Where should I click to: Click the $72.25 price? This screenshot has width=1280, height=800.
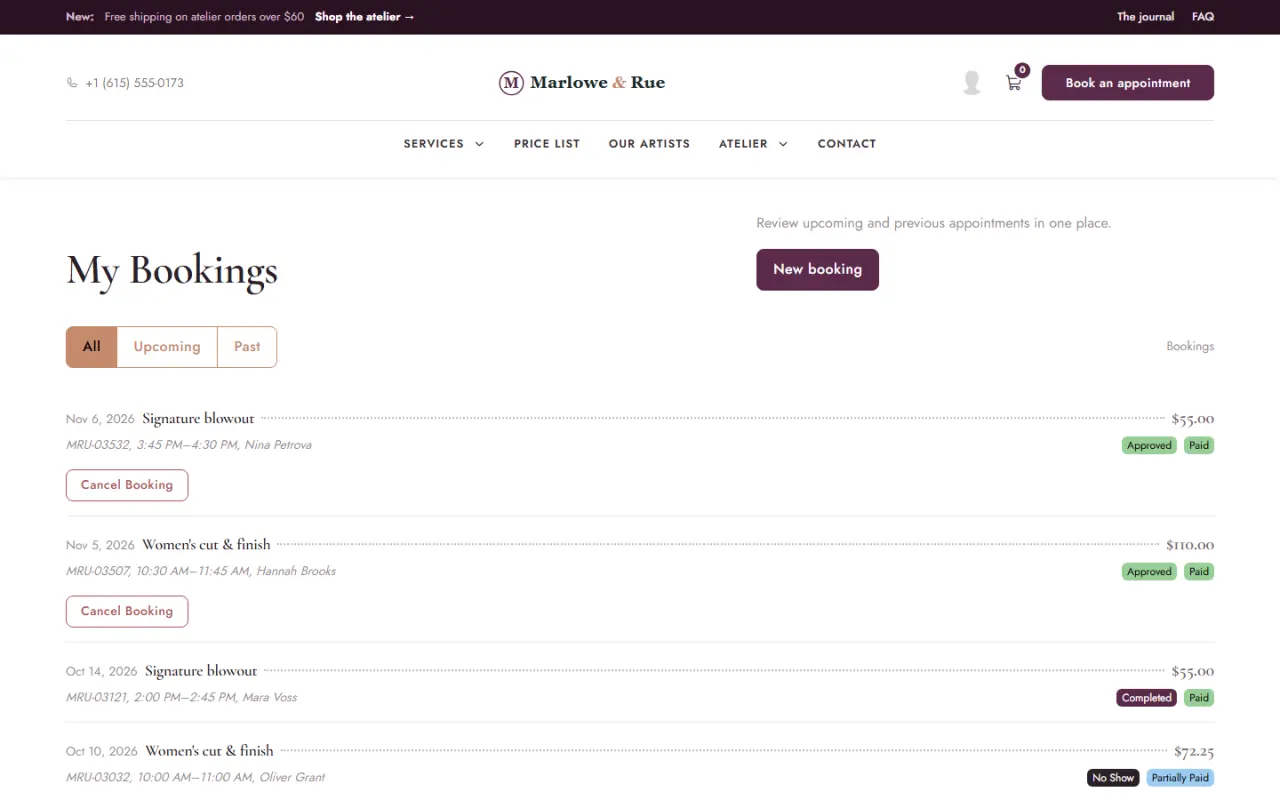(1194, 751)
